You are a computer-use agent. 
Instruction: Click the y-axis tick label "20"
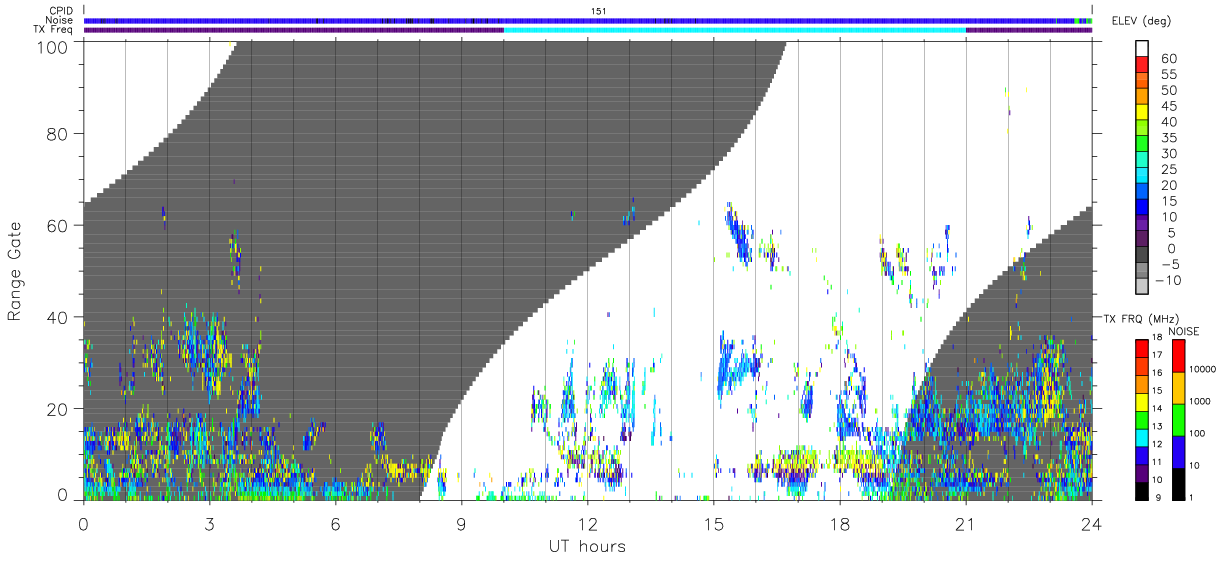point(57,408)
